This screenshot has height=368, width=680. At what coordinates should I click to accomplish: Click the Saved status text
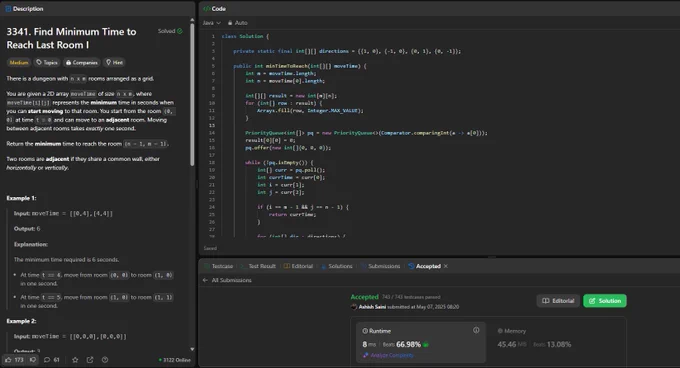click(210, 248)
